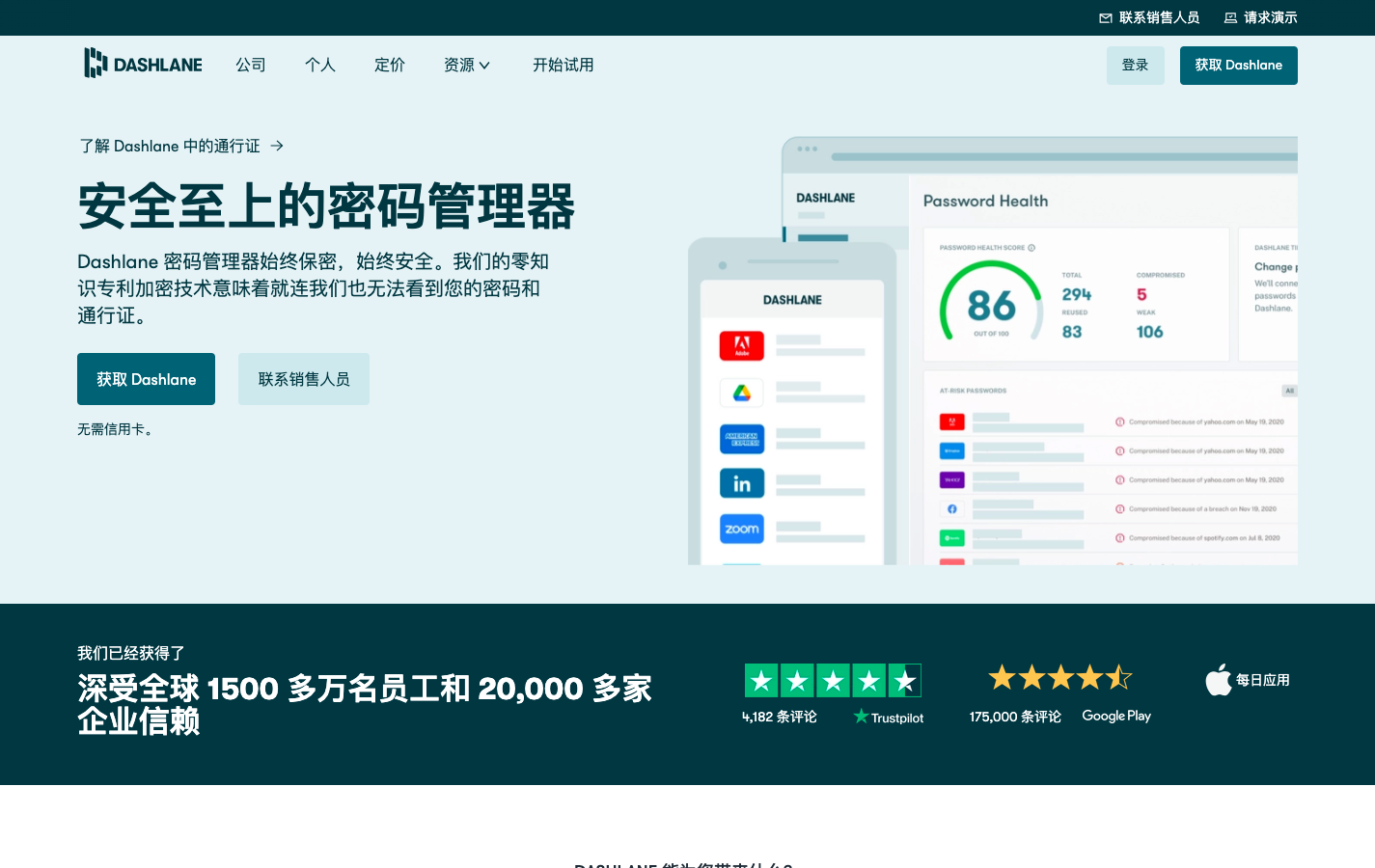The width and height of the screenshot is (1375, 868).
Task: Click the 联系销售人员 button below the headline
Action: point(303,379)
